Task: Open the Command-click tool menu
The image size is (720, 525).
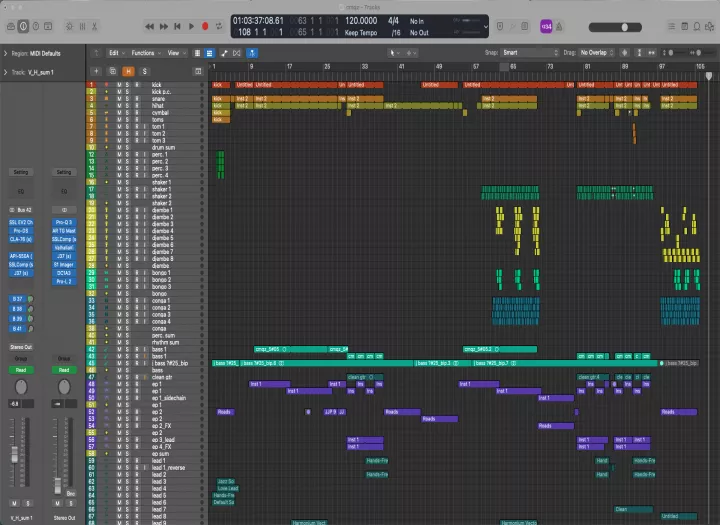Action: pos(411,53)
